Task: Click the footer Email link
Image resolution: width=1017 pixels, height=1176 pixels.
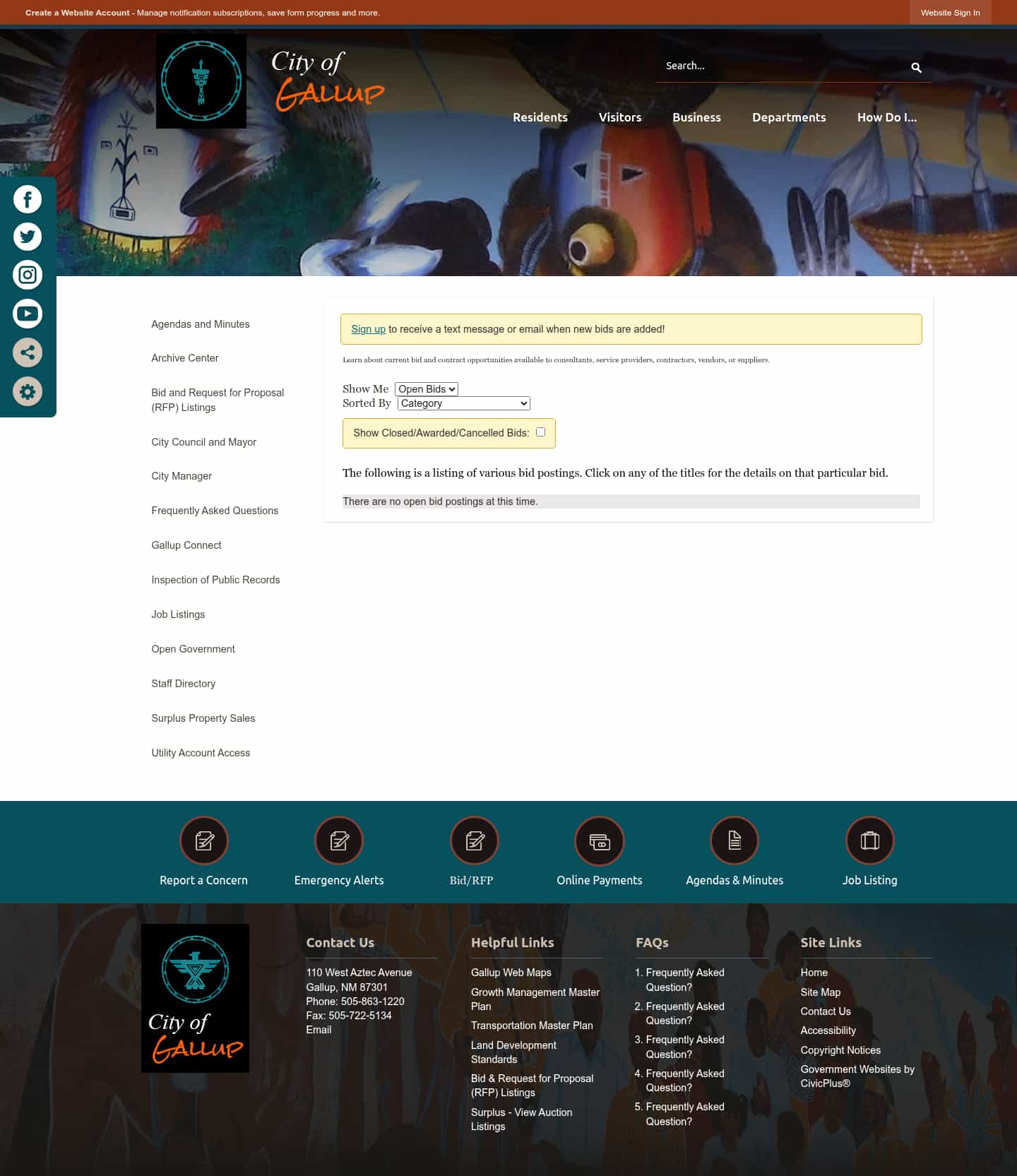Action: point(319,1030)
